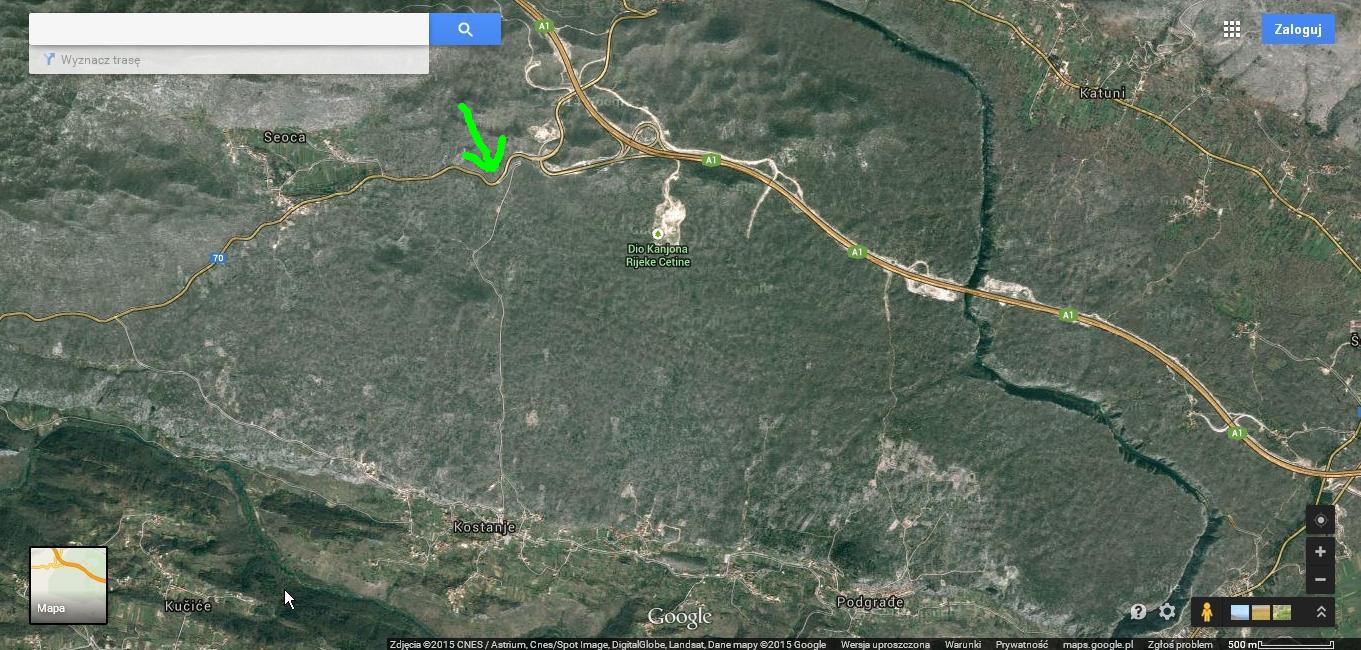Pick up the Street View pegman

click(x=1206, y=612)
